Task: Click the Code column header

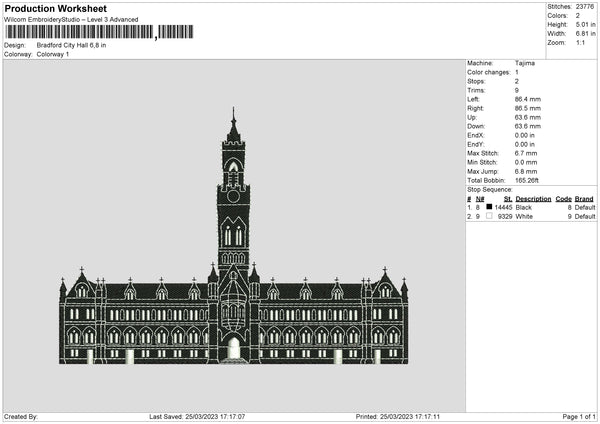Action: click(564, 199)
